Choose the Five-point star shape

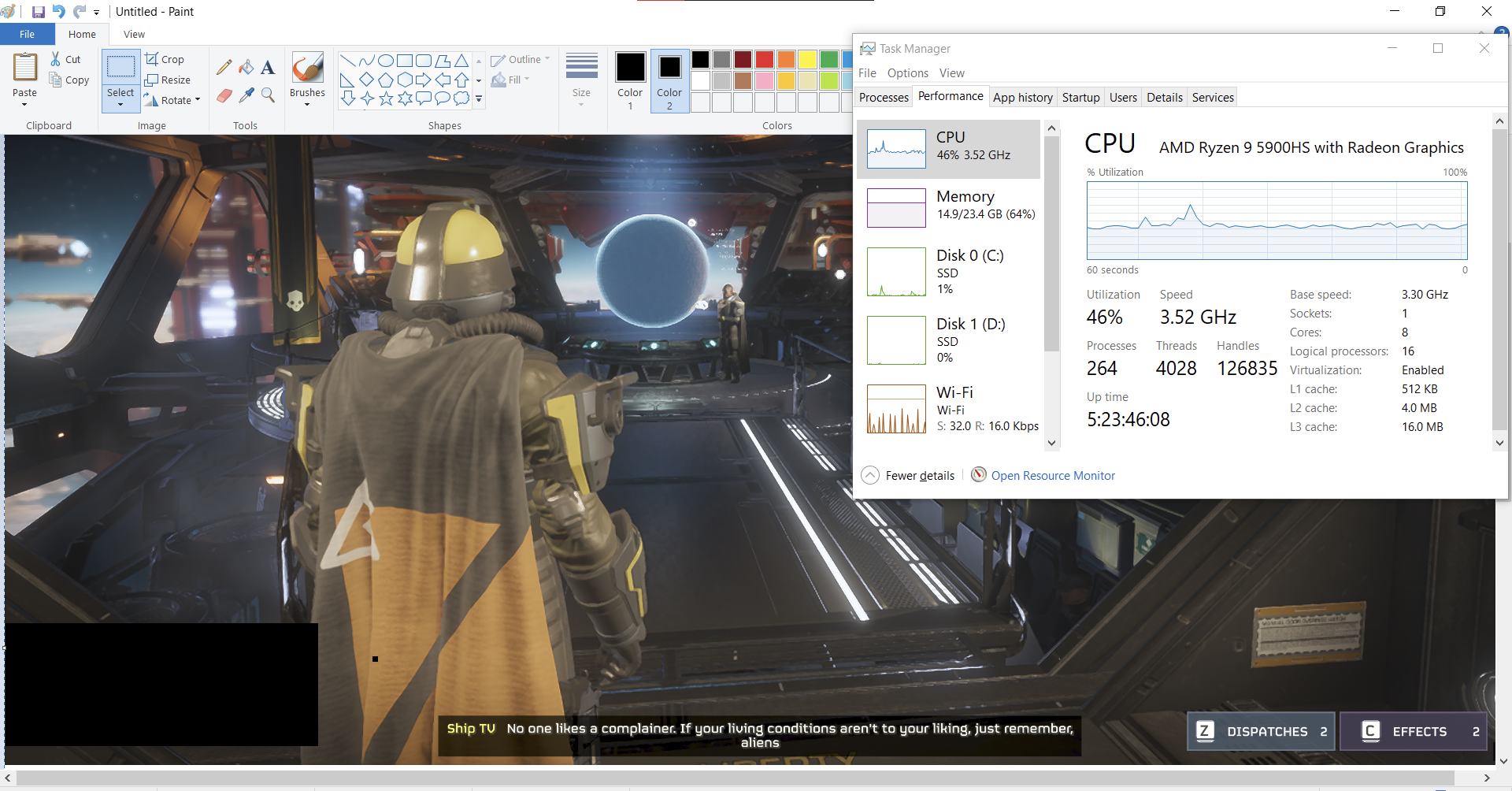pyautogui.click(x=386, y=98)
